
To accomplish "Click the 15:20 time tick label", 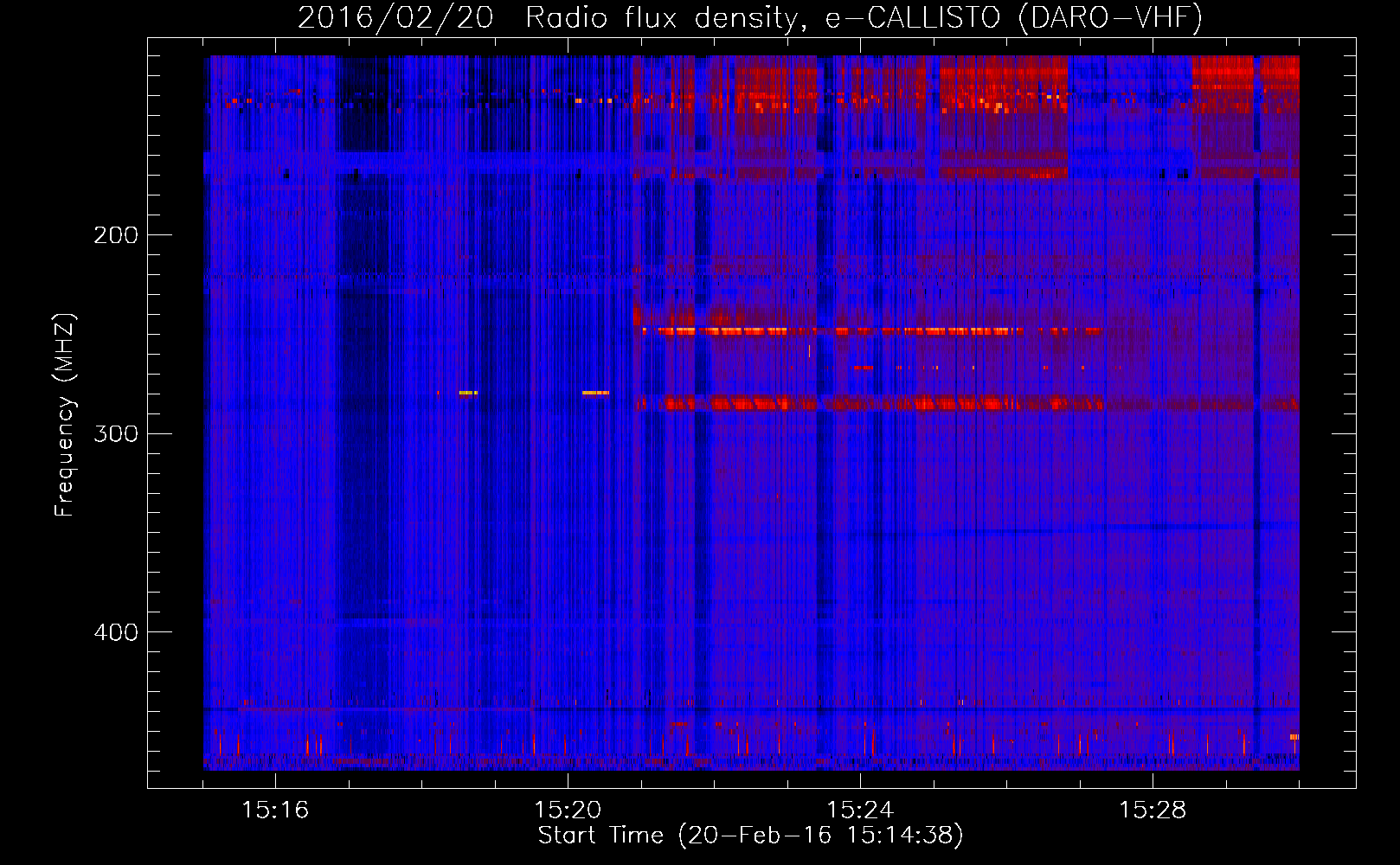I will [x=568, y=811].
